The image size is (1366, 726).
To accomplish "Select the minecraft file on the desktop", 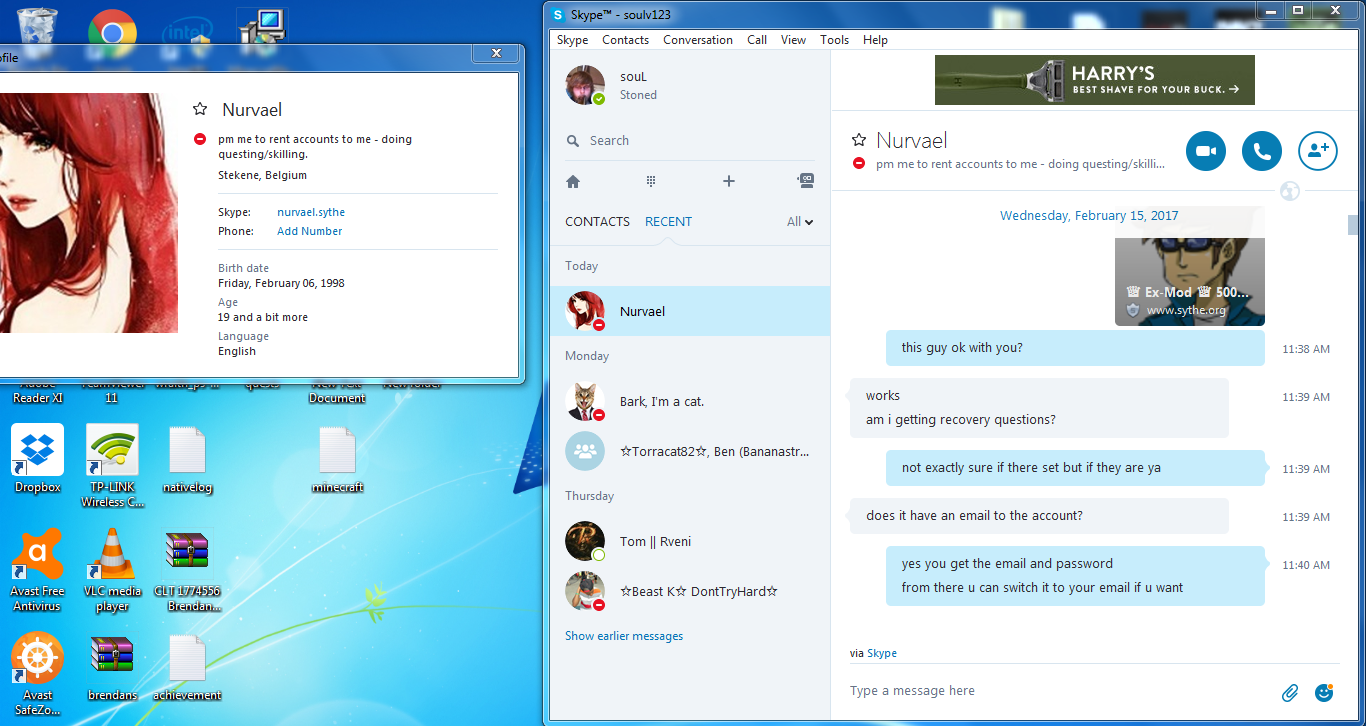I will tap(337, 460).
